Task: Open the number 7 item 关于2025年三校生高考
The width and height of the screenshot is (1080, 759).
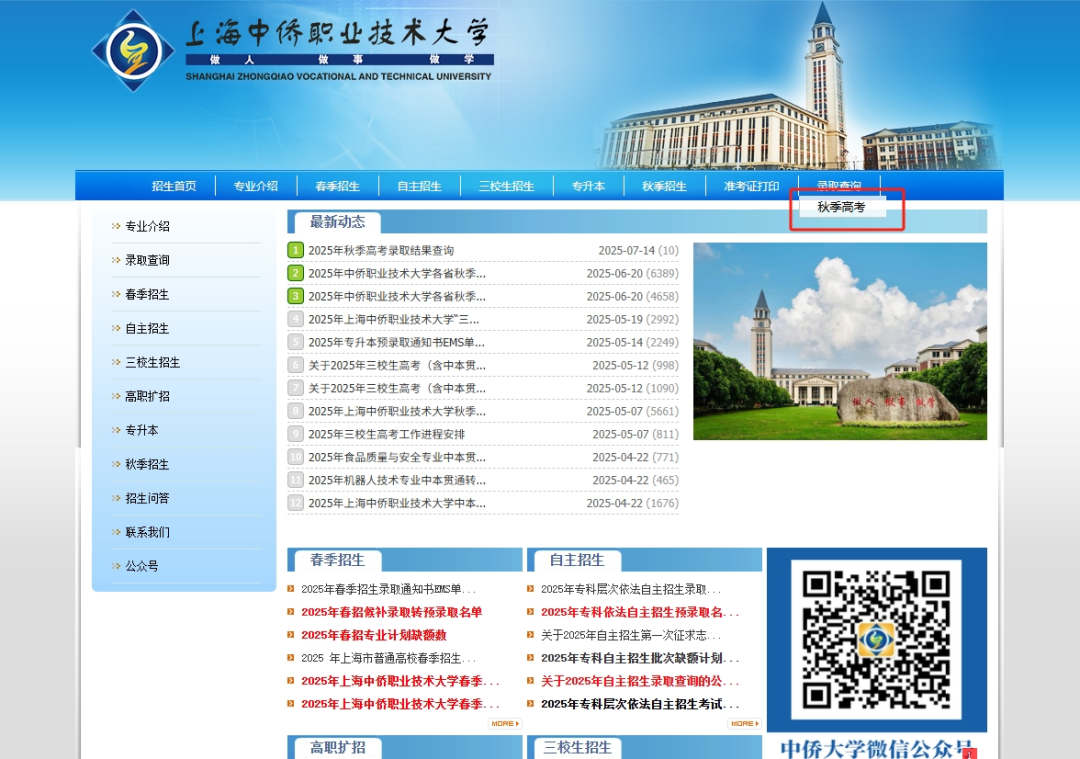Action: (x=397, y=388)
